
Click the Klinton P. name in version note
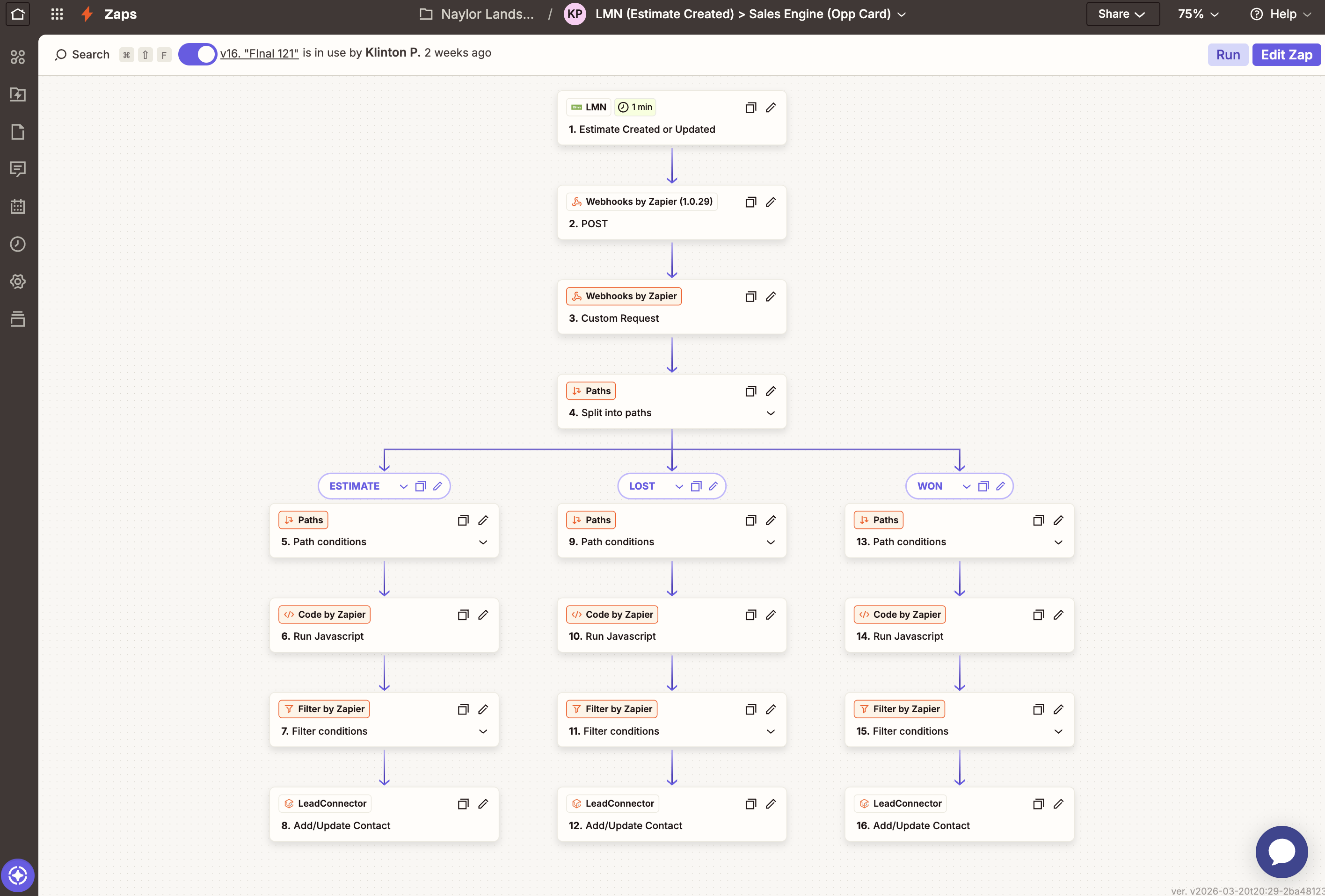click(x=393, y=52)
